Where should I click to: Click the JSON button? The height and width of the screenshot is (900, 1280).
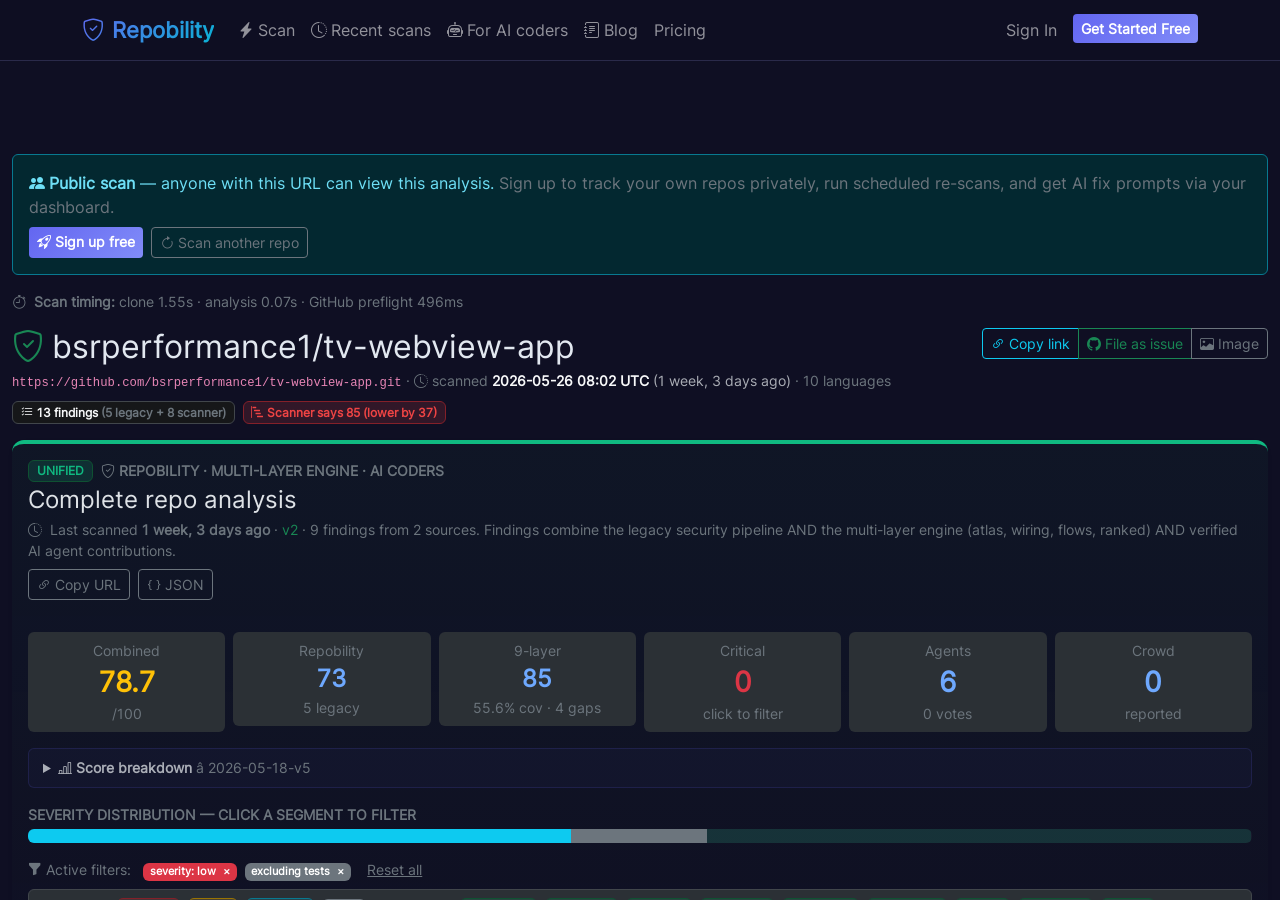[175, 584]
